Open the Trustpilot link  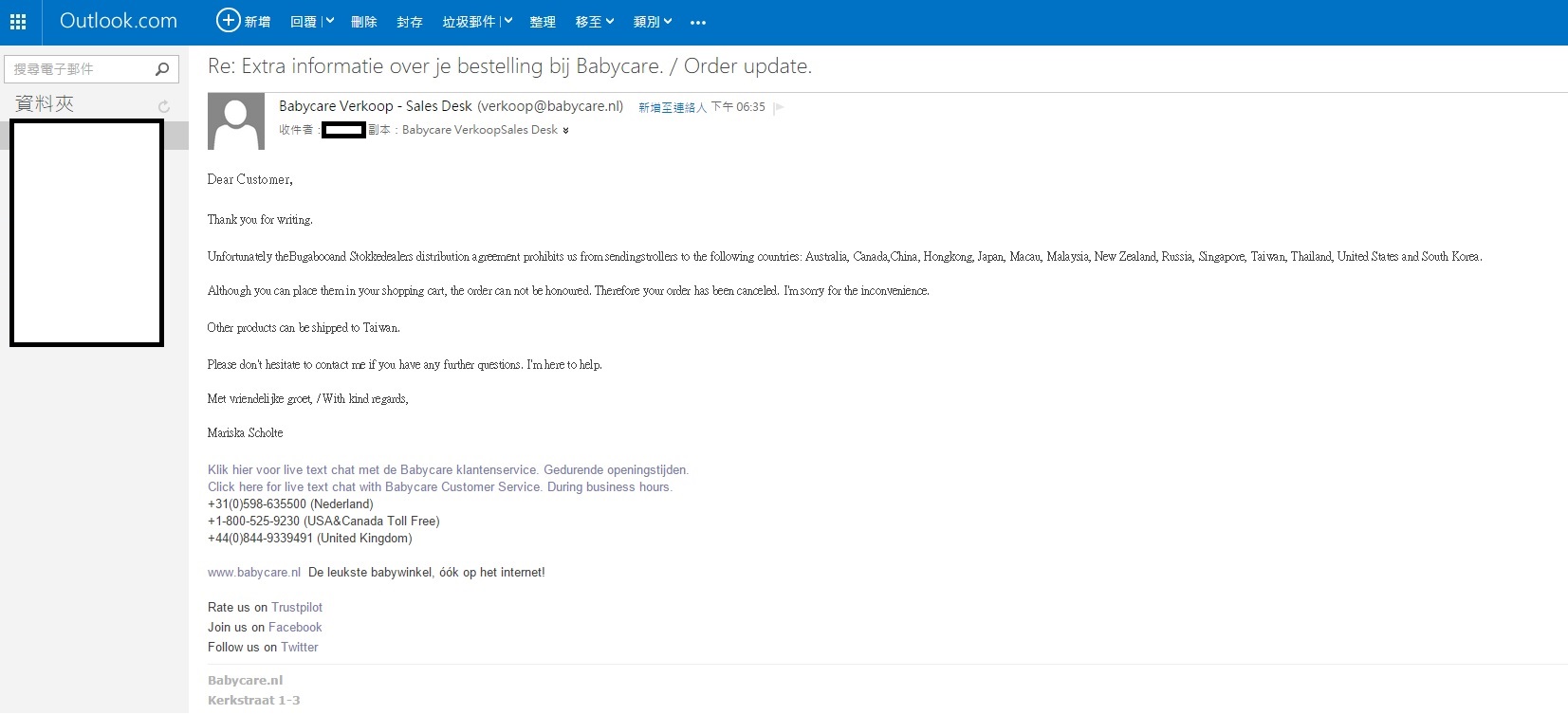297,607
